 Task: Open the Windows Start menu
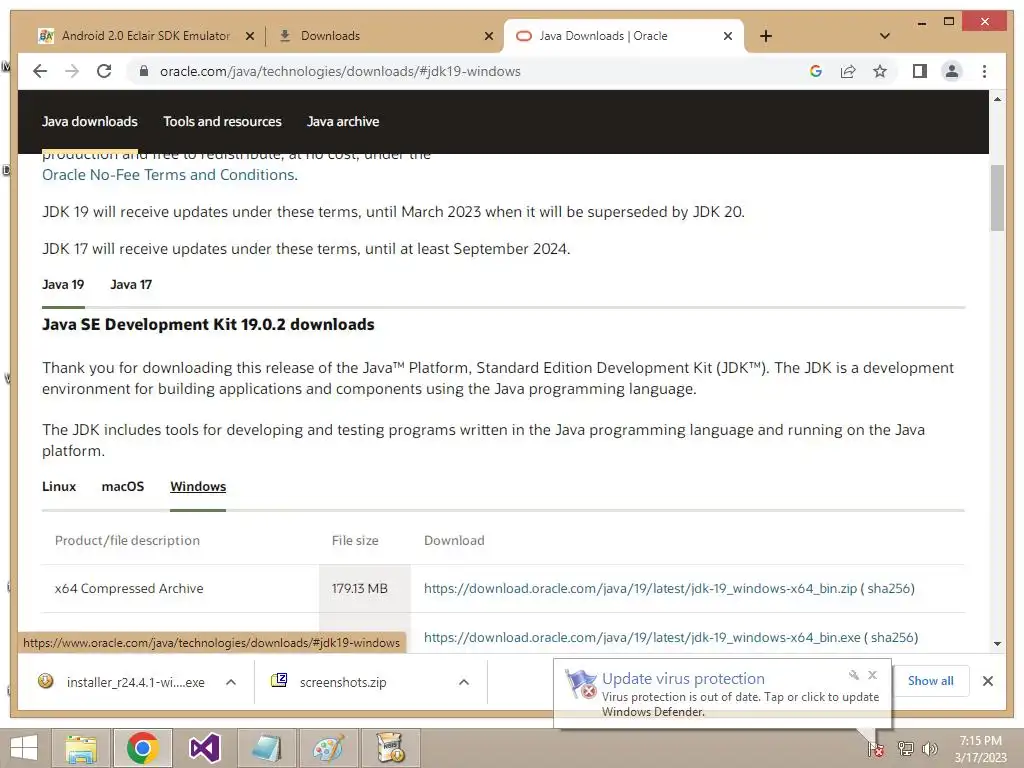24,748
